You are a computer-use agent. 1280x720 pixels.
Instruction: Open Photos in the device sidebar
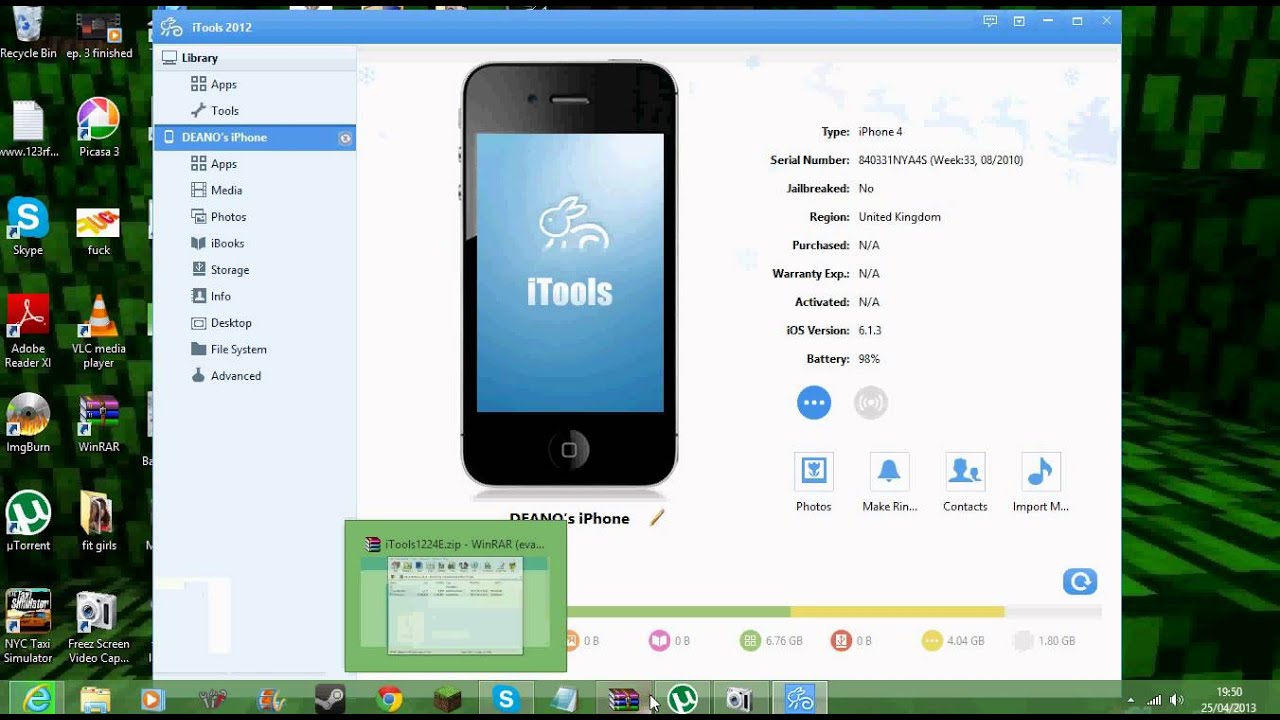click(x=228, y=217)
